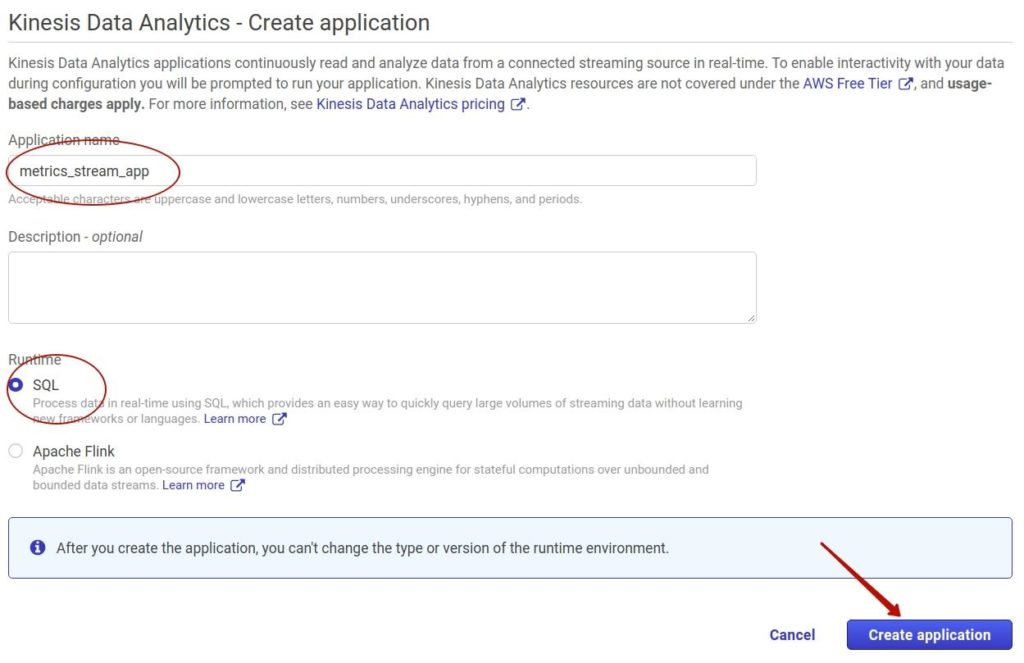Click the Cancel button

point(792,635)
